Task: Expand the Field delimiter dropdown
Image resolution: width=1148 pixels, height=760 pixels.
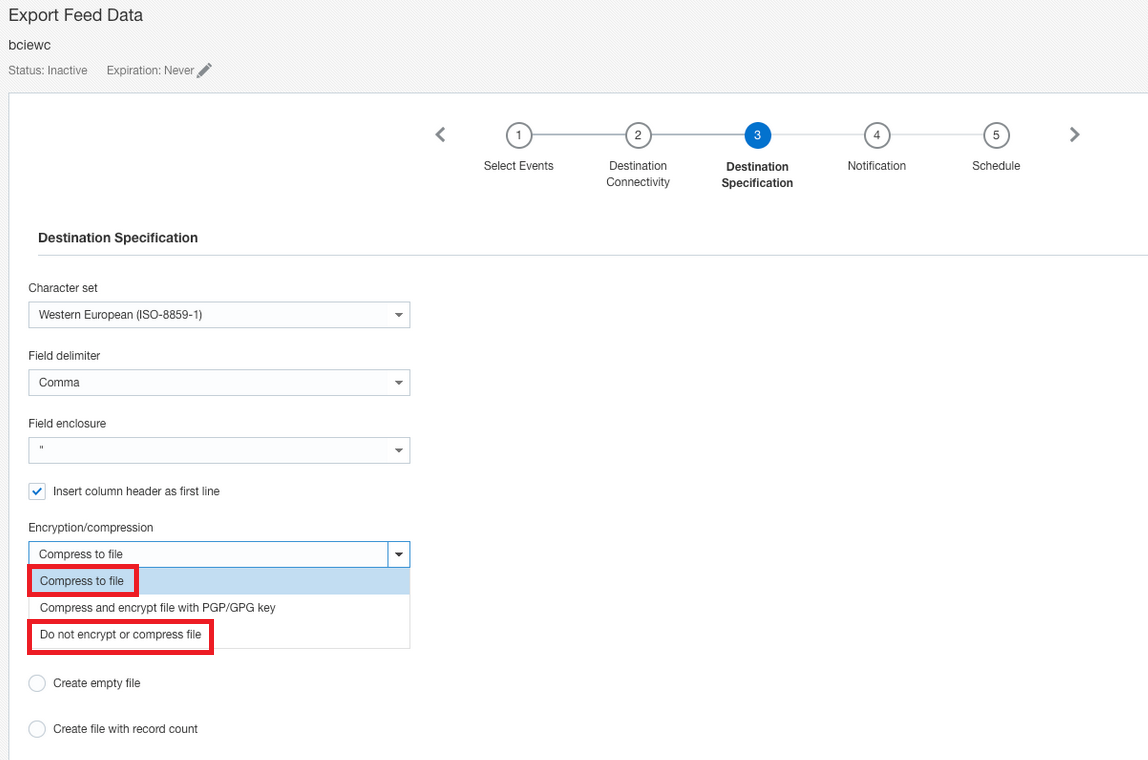Action: coord(219,383)
